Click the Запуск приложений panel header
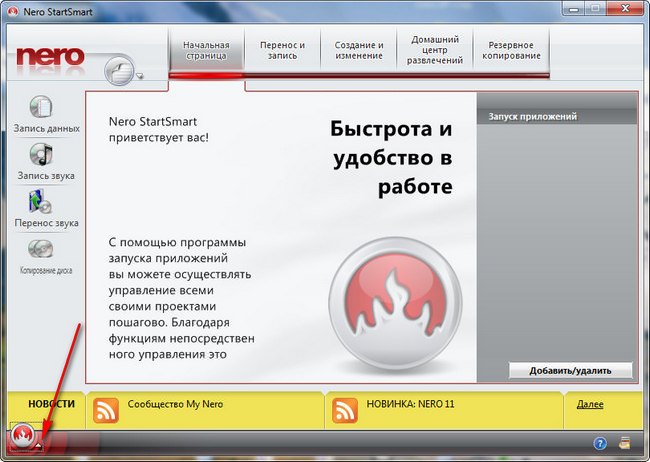This screenshot has width=650, height=462. point(557,117)
